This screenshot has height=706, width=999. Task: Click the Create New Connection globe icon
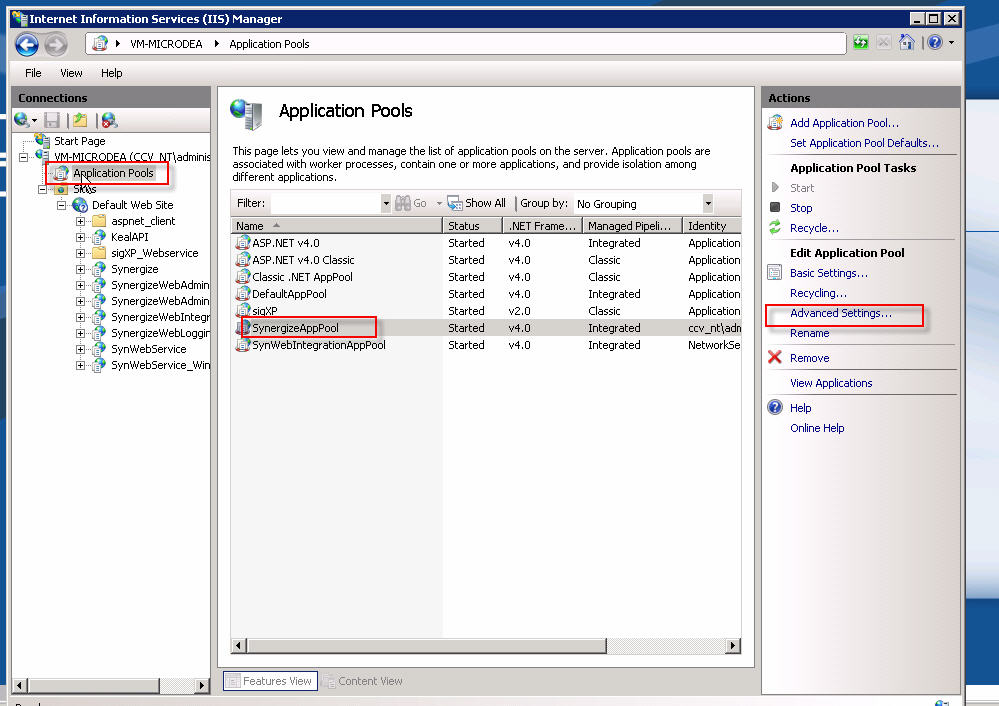pyautogui.click(x=22, y=120)
